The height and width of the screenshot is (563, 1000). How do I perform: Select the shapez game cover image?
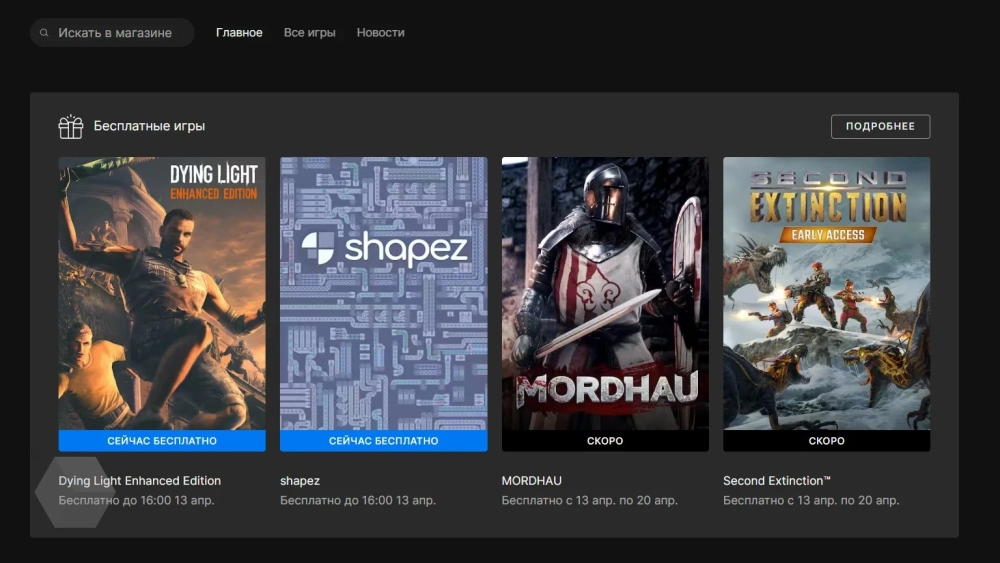coord(383,293)
